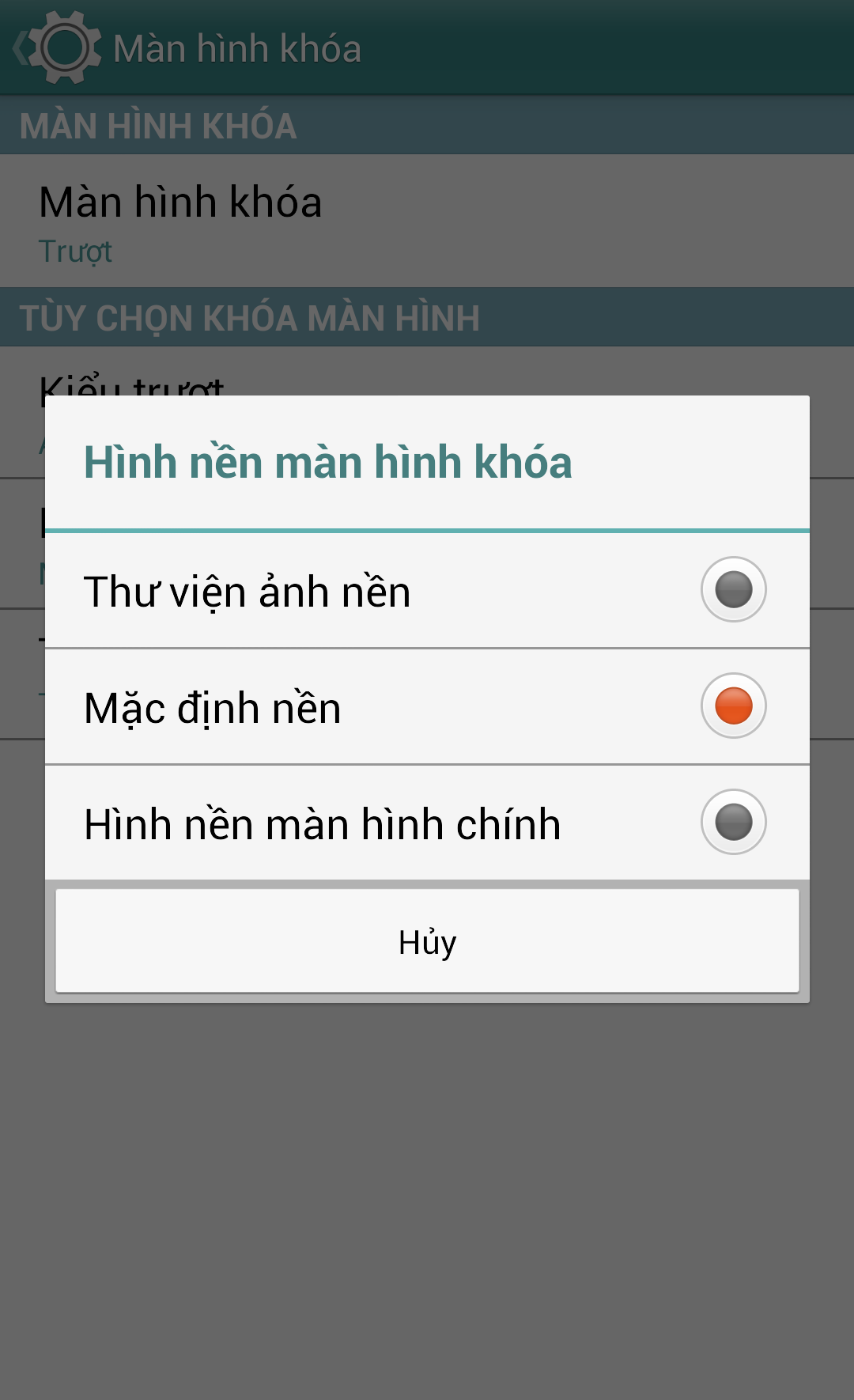Select the Mặc định nền radio button
The height and width of the screenshot is (1400, 854).
click(733, 706)
